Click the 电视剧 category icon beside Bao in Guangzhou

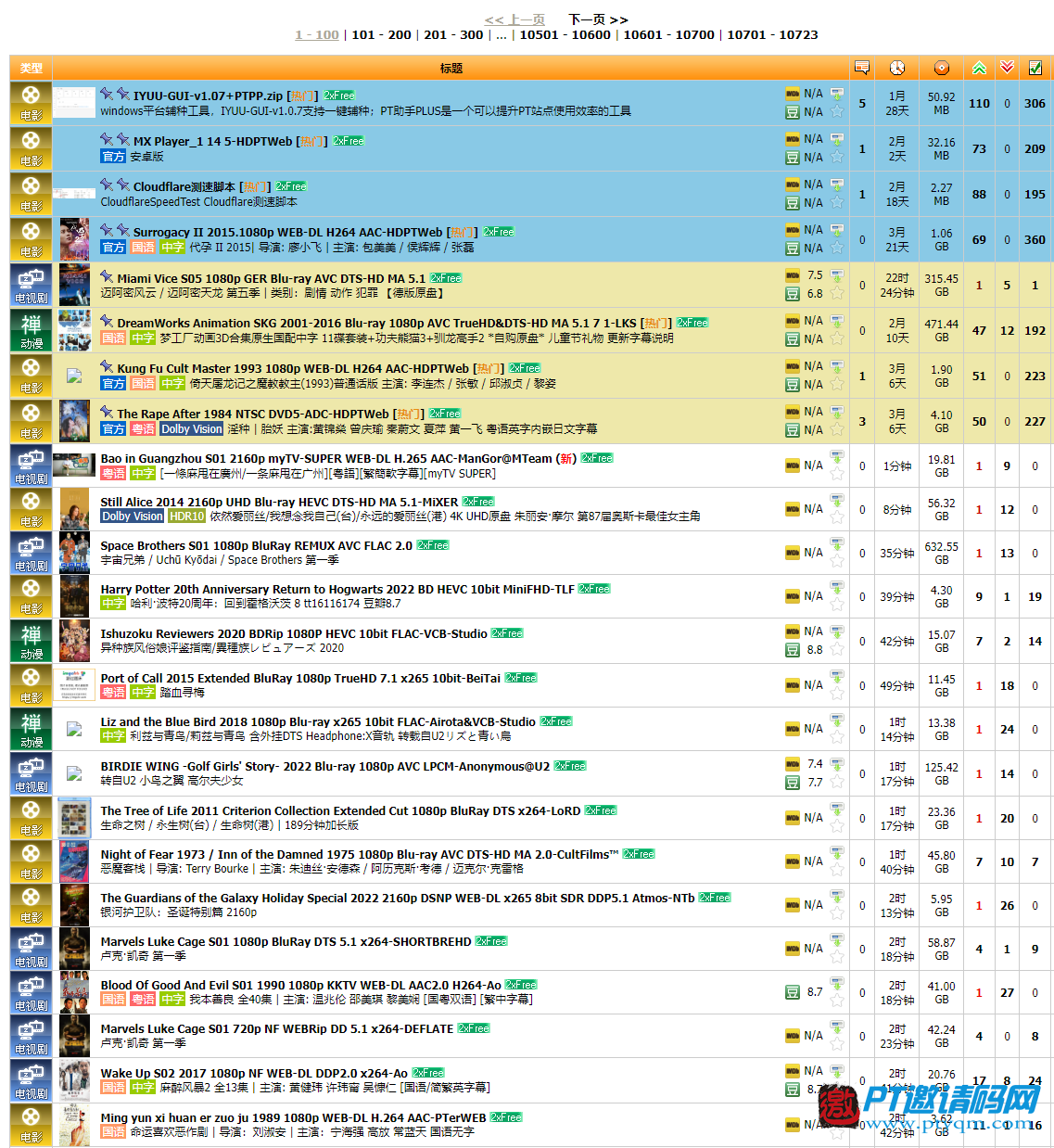[32, 466]
